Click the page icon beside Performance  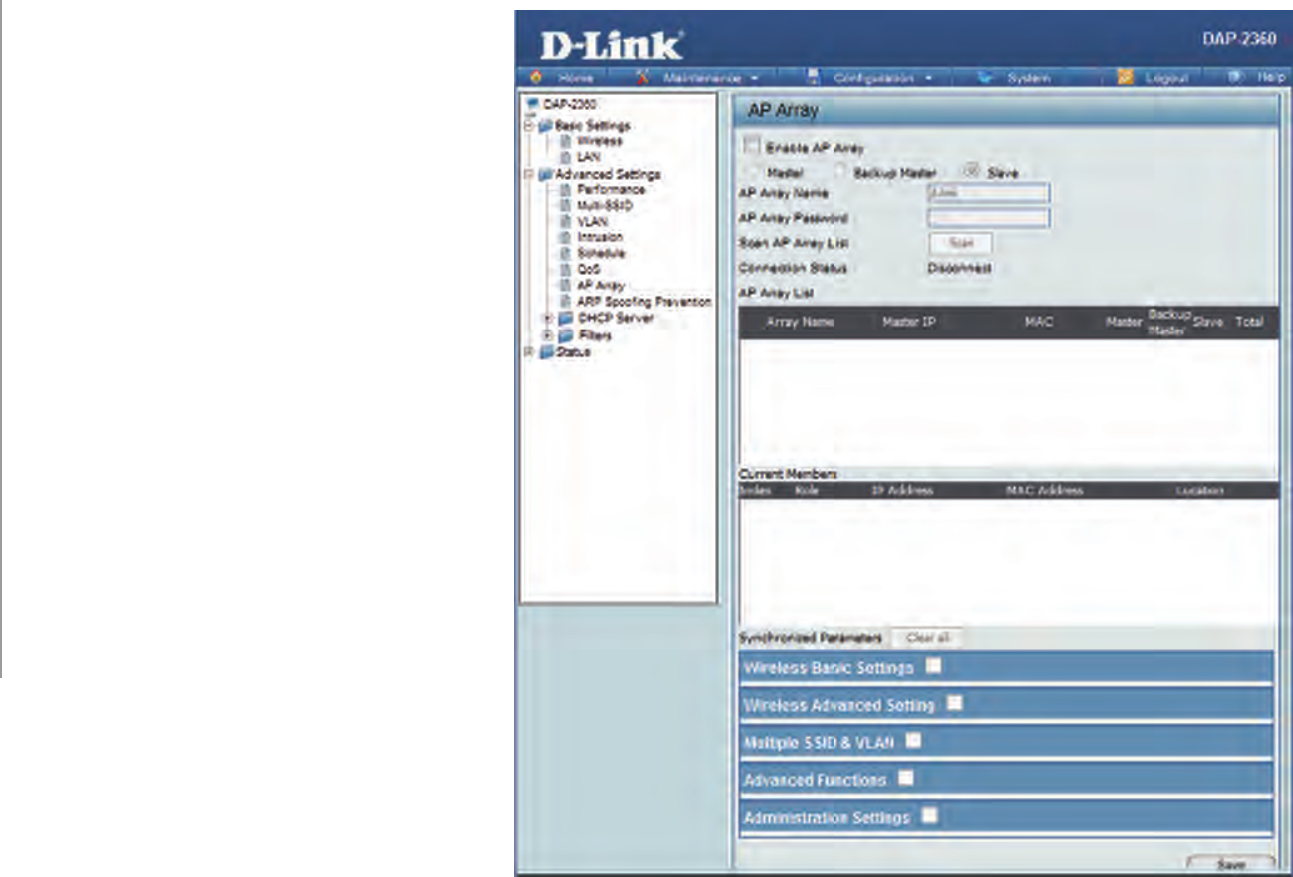point(565,190)
